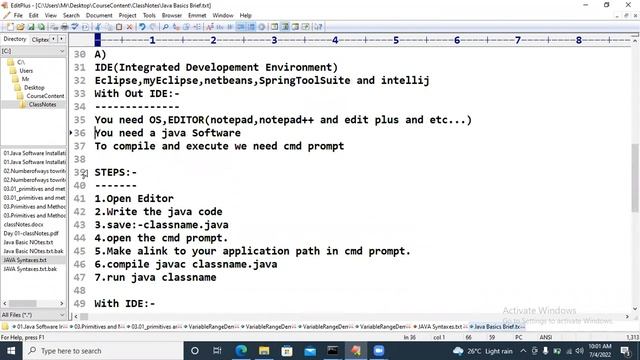Click the editor vertical scrollbar
640x360 pixels.
[635, 178]
